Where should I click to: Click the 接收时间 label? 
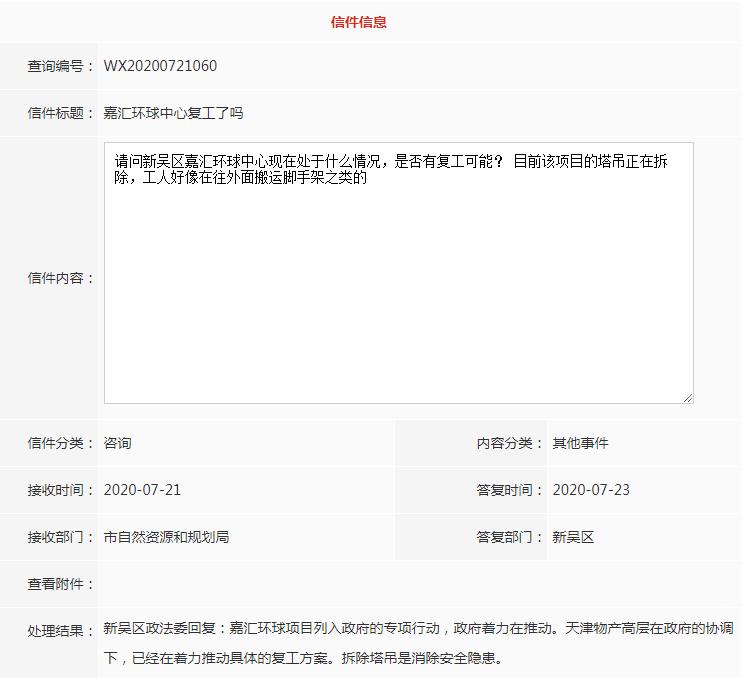60,490
